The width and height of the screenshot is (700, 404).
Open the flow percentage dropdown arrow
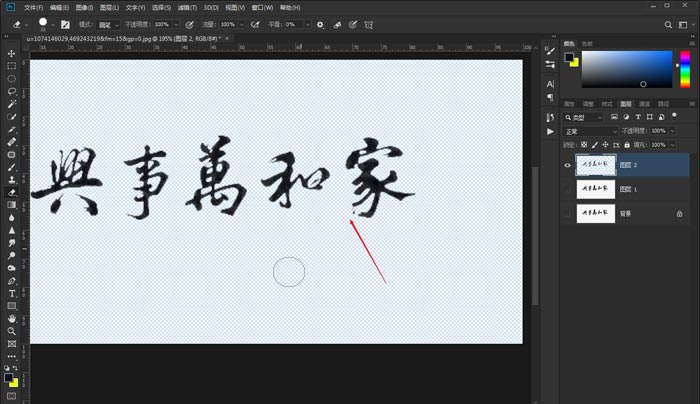pyautogui.click(x=242, y=25)
